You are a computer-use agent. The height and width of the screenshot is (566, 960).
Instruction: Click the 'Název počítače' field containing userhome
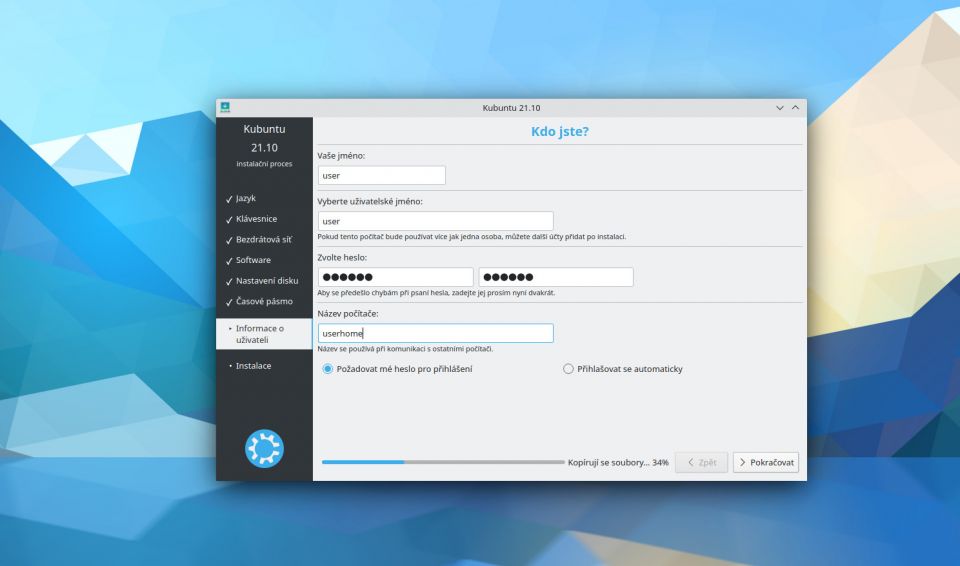(x=435, y=333)
